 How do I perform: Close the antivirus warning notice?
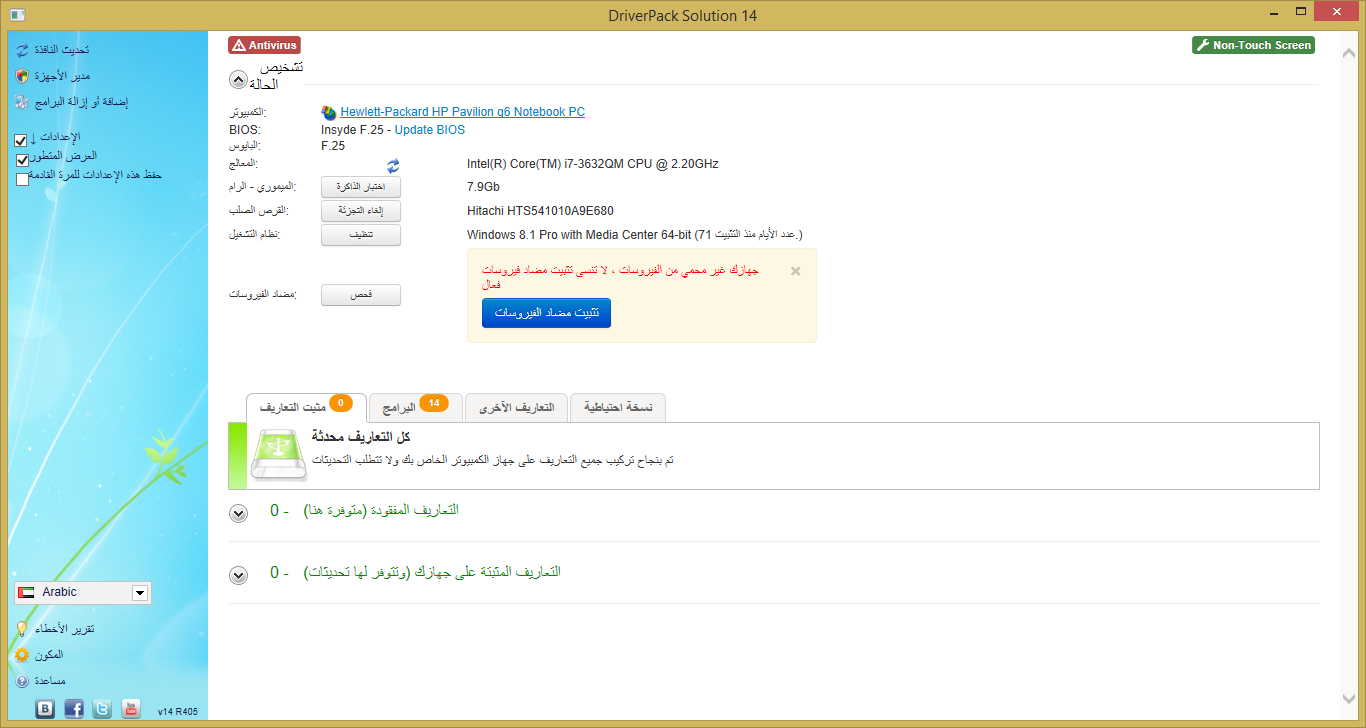tap(796, 271)
